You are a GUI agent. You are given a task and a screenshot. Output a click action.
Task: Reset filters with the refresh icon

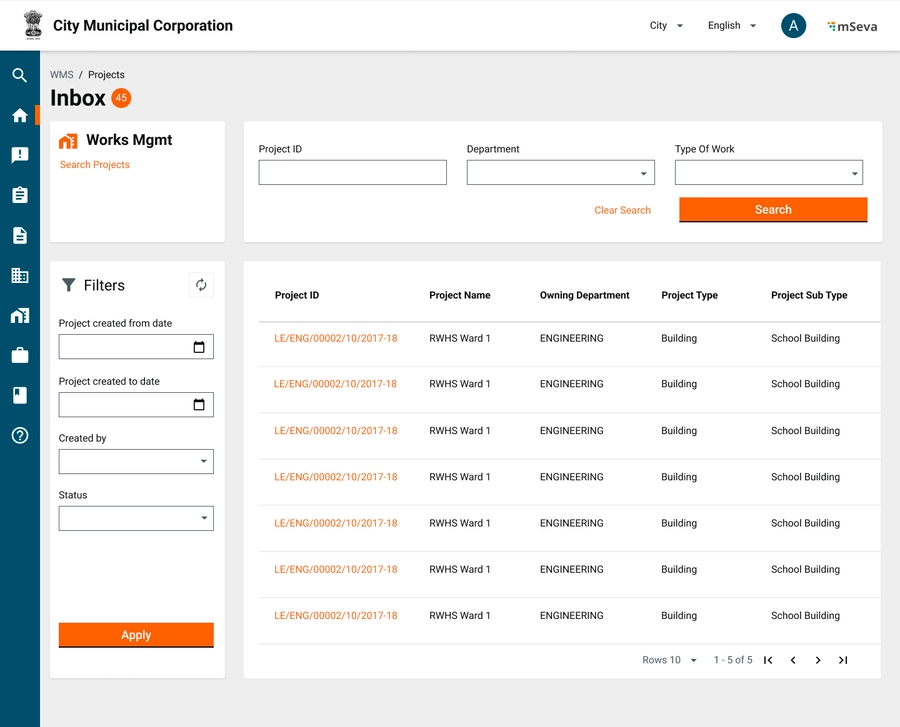(x=201, y=285)
